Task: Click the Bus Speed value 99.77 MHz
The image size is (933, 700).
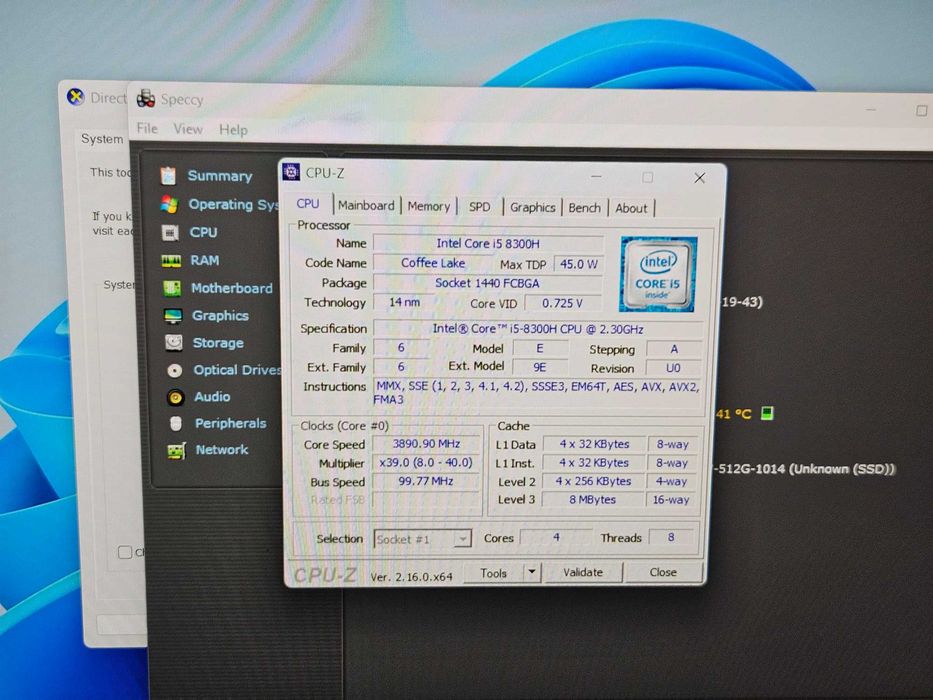Action: [x=426, y=481]
